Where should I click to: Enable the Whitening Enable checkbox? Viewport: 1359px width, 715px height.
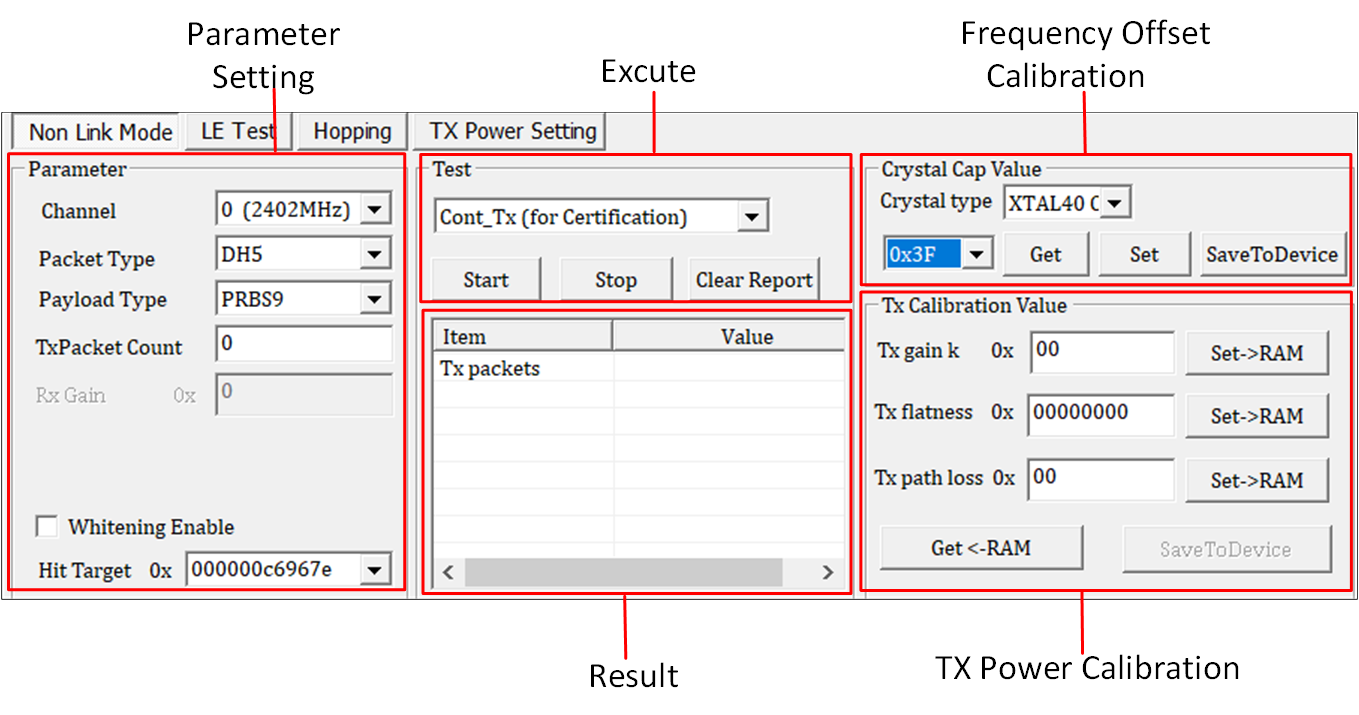point(47,527)
